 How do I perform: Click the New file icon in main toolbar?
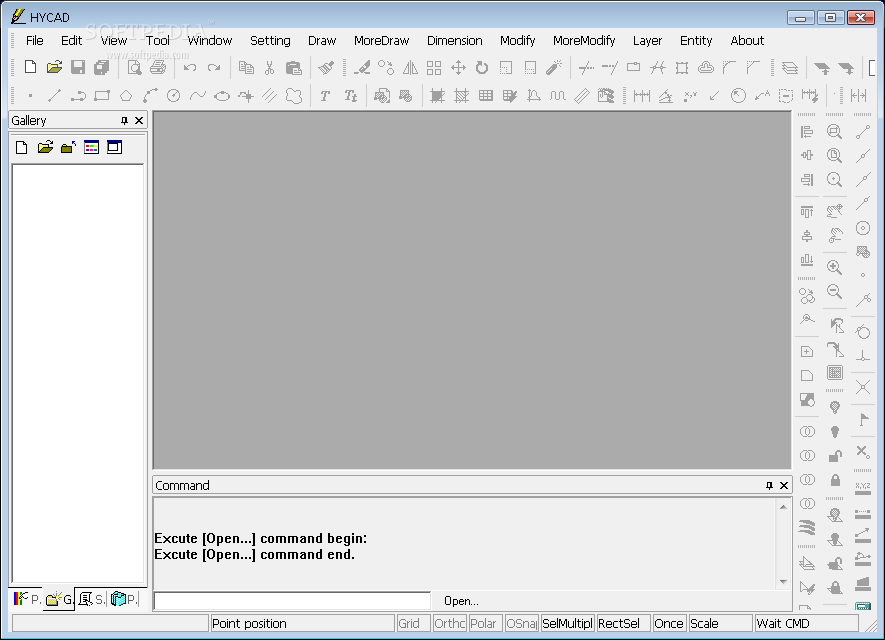30,68
